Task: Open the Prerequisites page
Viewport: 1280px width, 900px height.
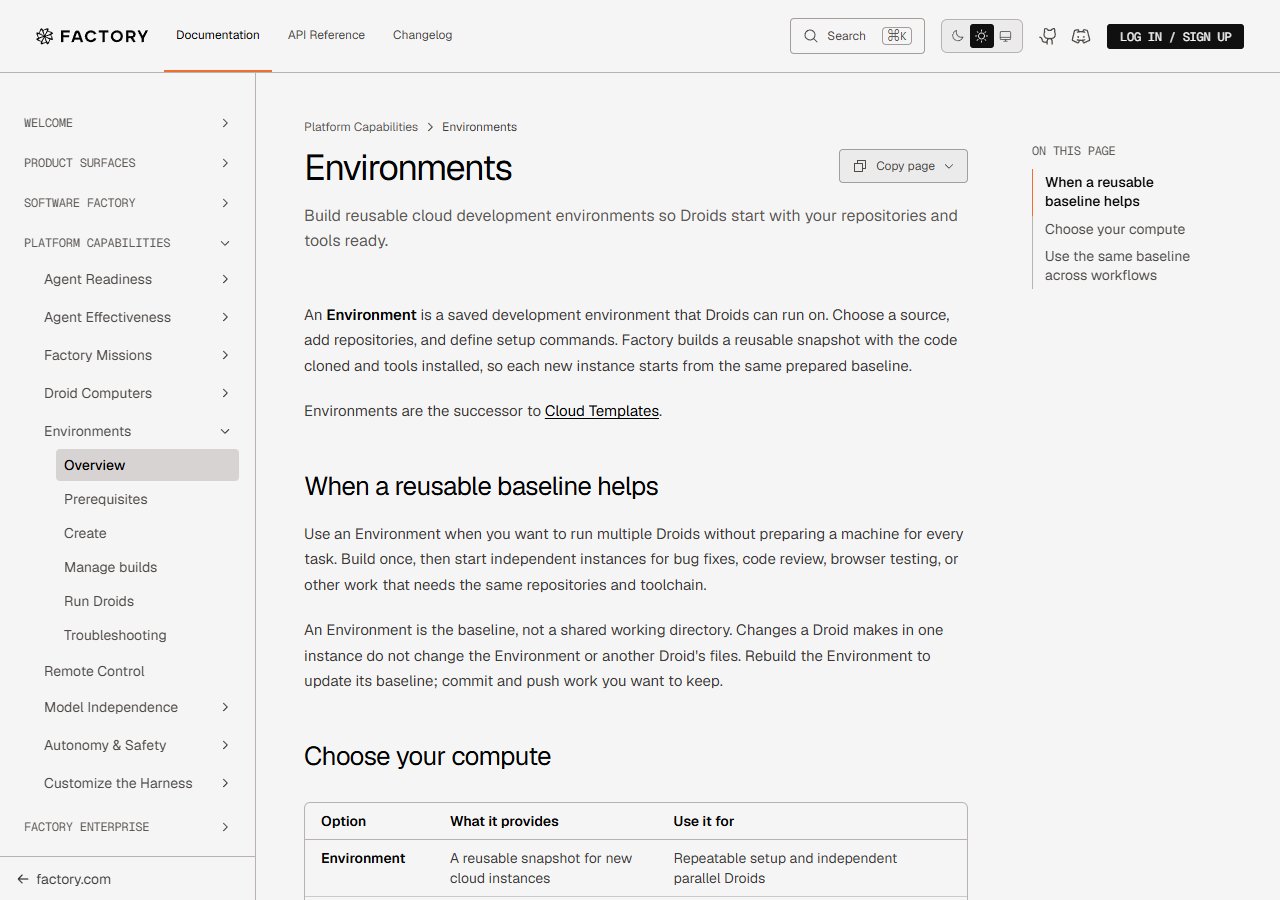Action: pos(106,499)
